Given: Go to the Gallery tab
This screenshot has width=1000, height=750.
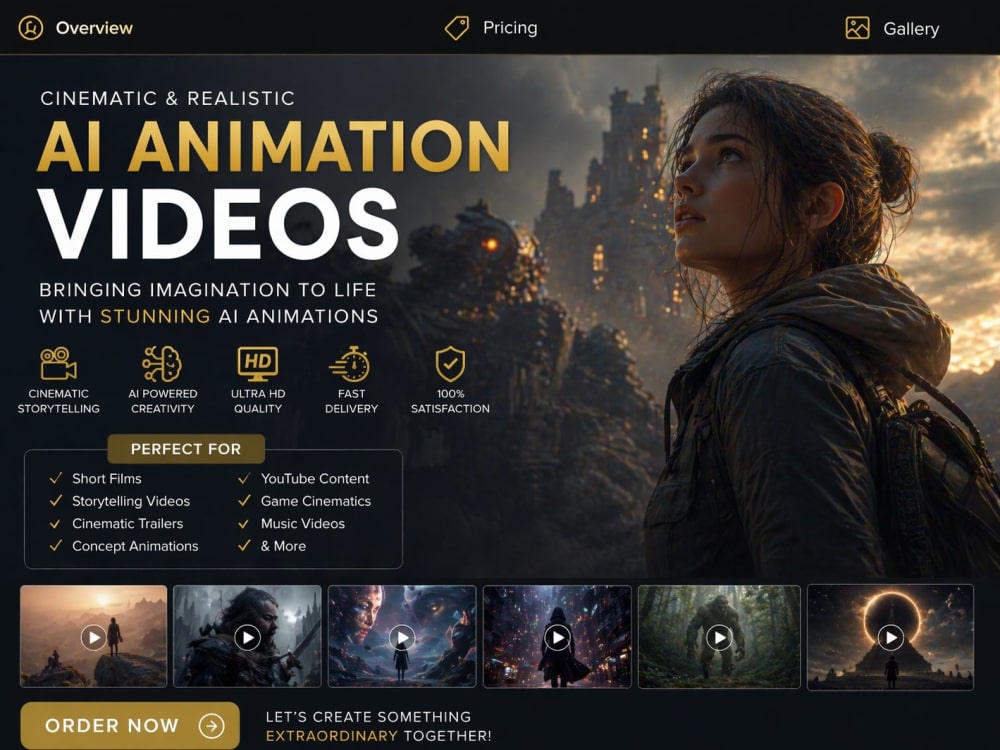Looking at the screenshot, I should (x=892, y=28).
